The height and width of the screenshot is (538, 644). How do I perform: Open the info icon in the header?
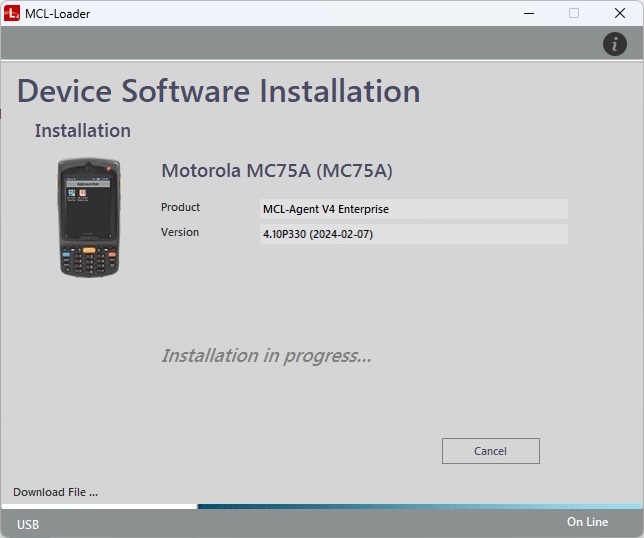[x=614, y=44]
